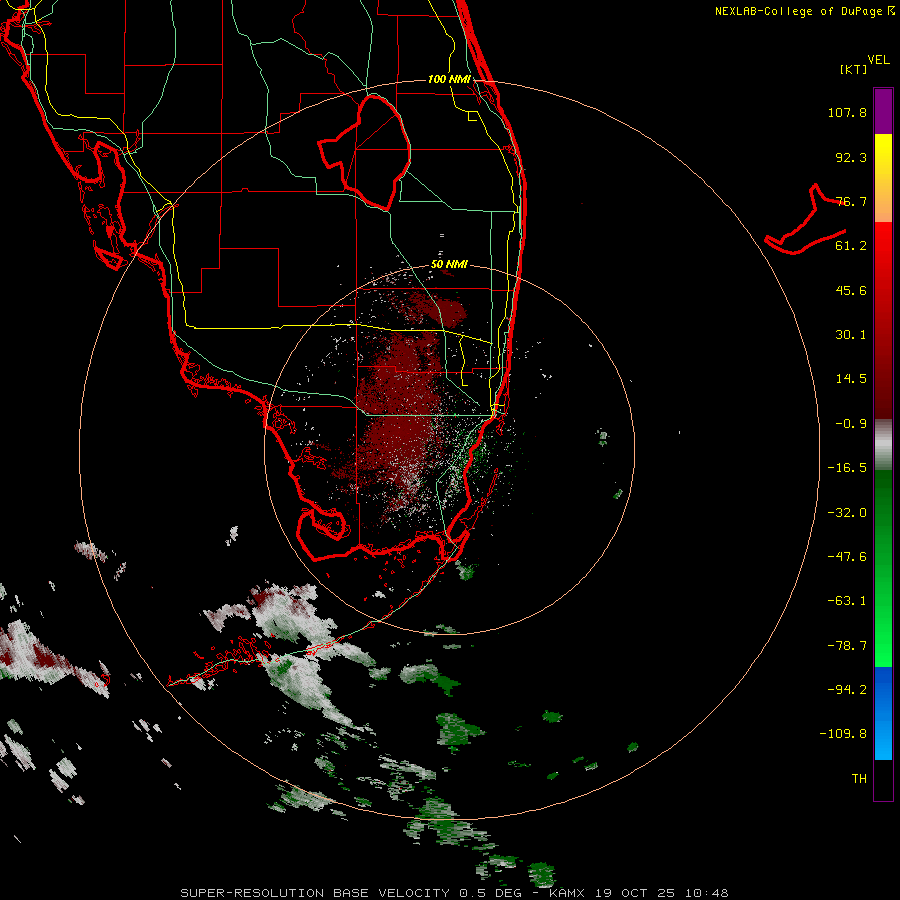Select the -63.1 scale value
This screenshot has width=900, height=900.
pos(847,601)
